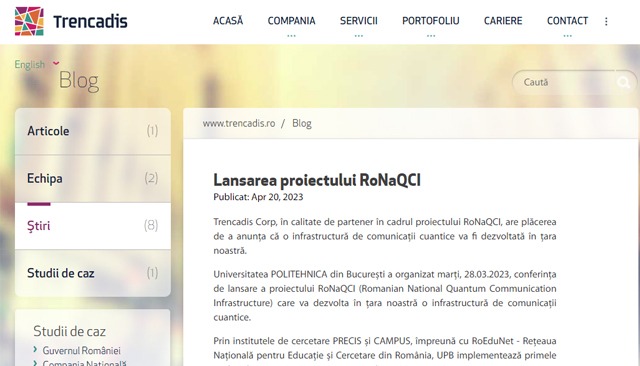This screenshot has width=640, height=366.
Task: Select the Știri blog category
Action: coord(93,226)
